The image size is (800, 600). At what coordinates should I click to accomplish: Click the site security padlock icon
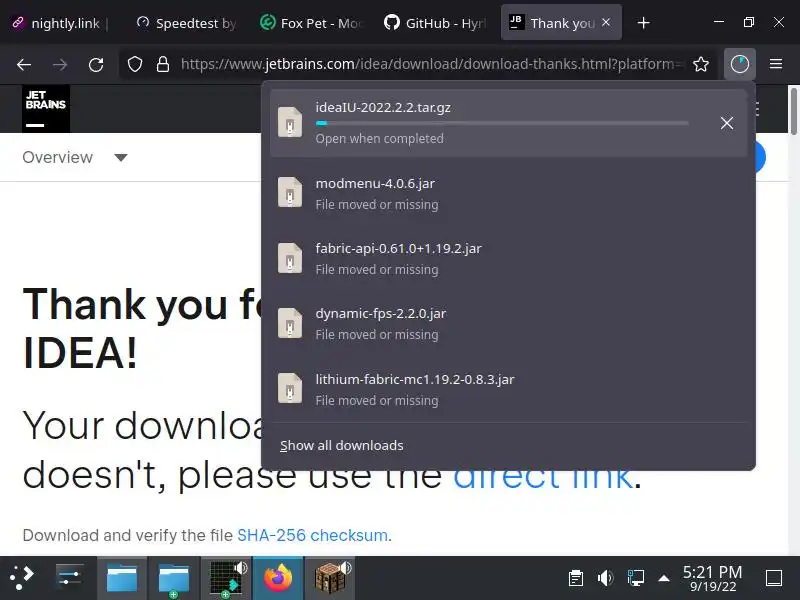(x=163, y=64)
